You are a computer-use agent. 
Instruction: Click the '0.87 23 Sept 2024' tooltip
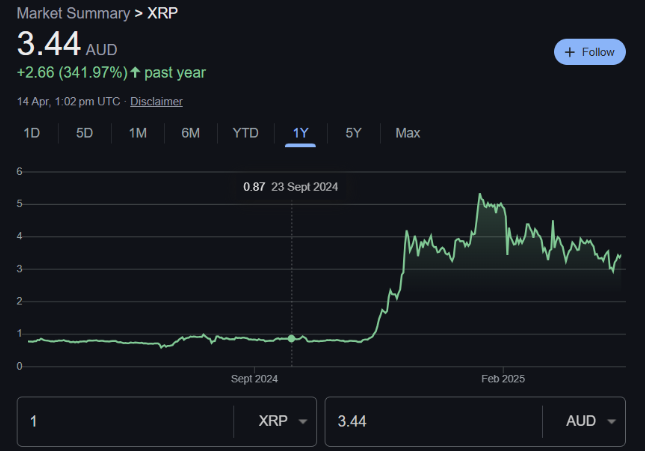coord(290,187)
